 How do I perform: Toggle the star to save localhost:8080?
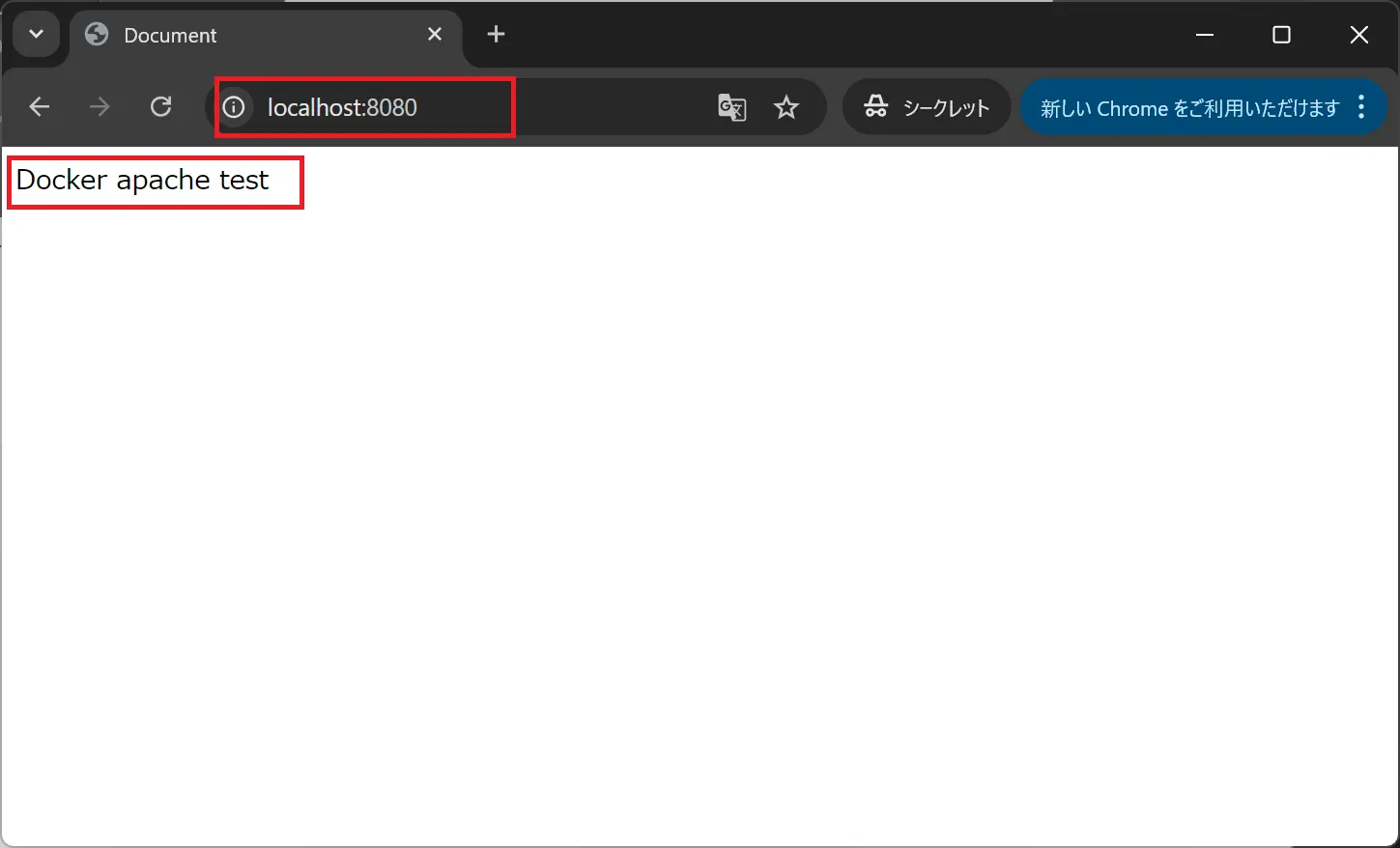pos(787,107)
